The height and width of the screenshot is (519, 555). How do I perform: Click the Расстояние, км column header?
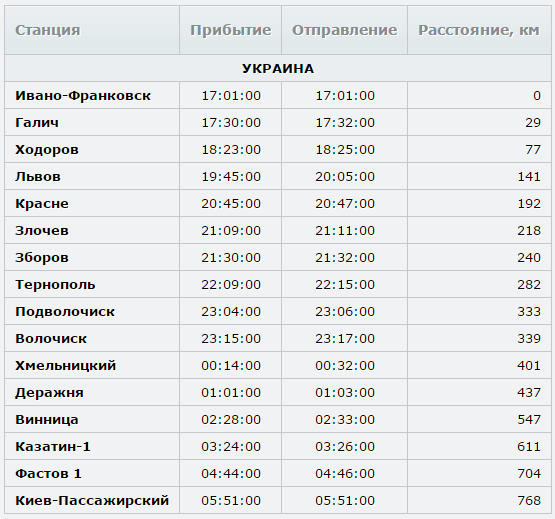(x=479, y=30)
